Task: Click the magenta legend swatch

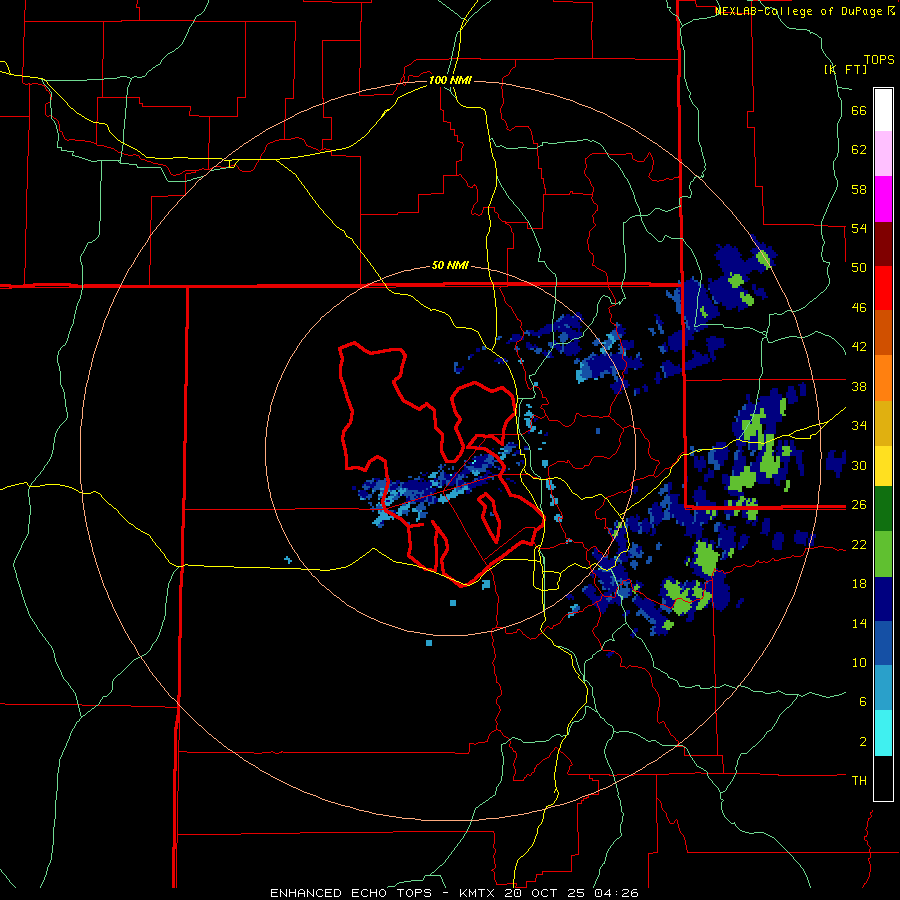Action: [883, 199]
